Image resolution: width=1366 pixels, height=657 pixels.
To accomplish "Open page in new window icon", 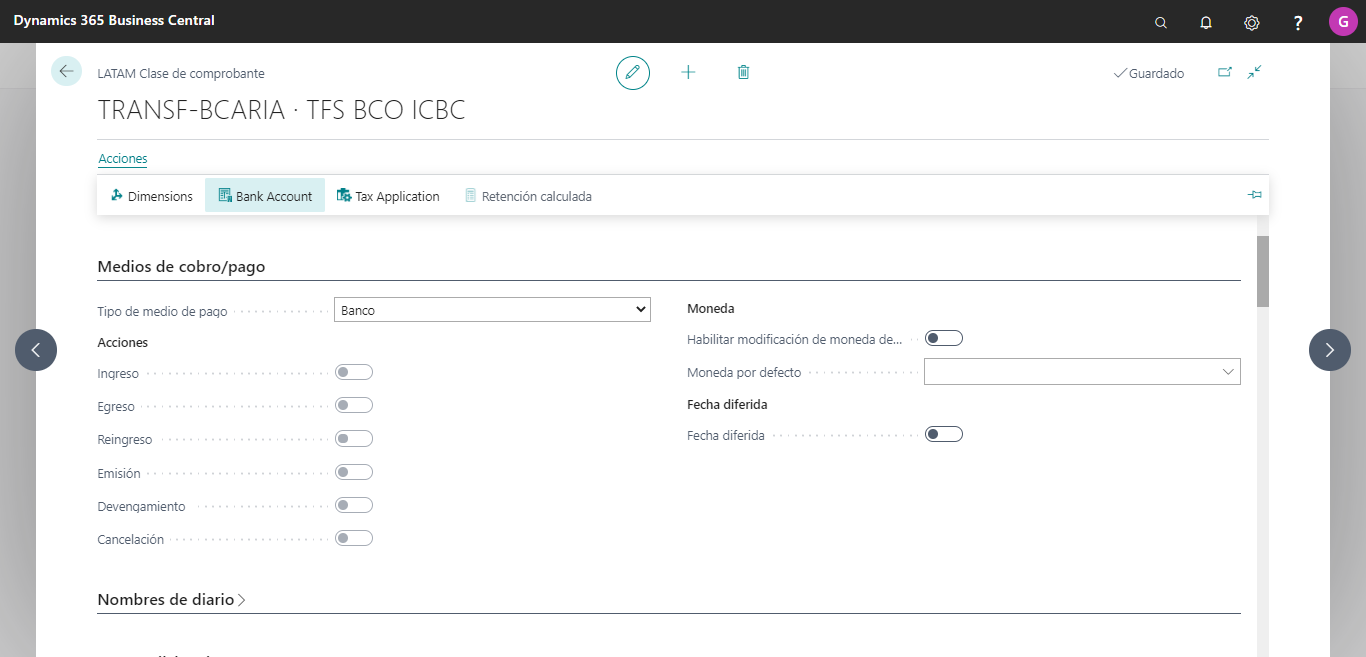I will [x=1225, y=72].
